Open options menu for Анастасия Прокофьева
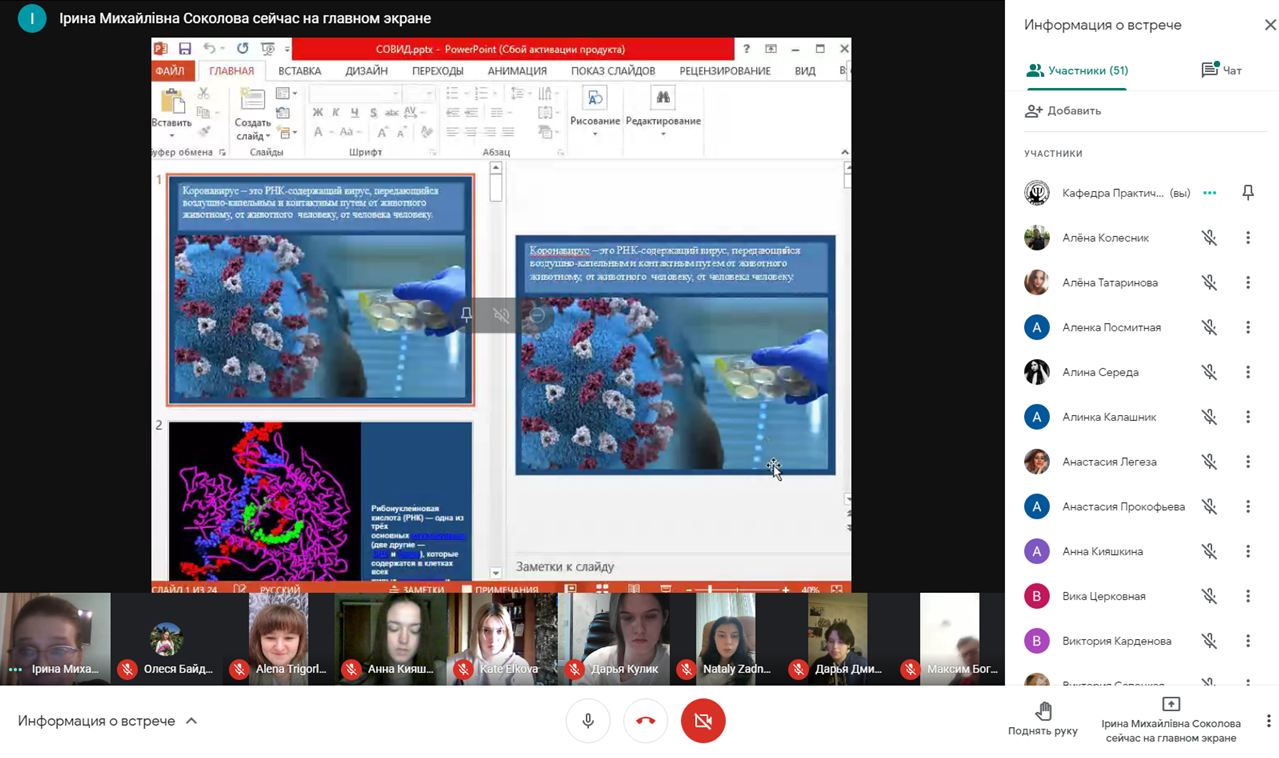Viewport: 1279px width, 758px height. (1248, 507)
